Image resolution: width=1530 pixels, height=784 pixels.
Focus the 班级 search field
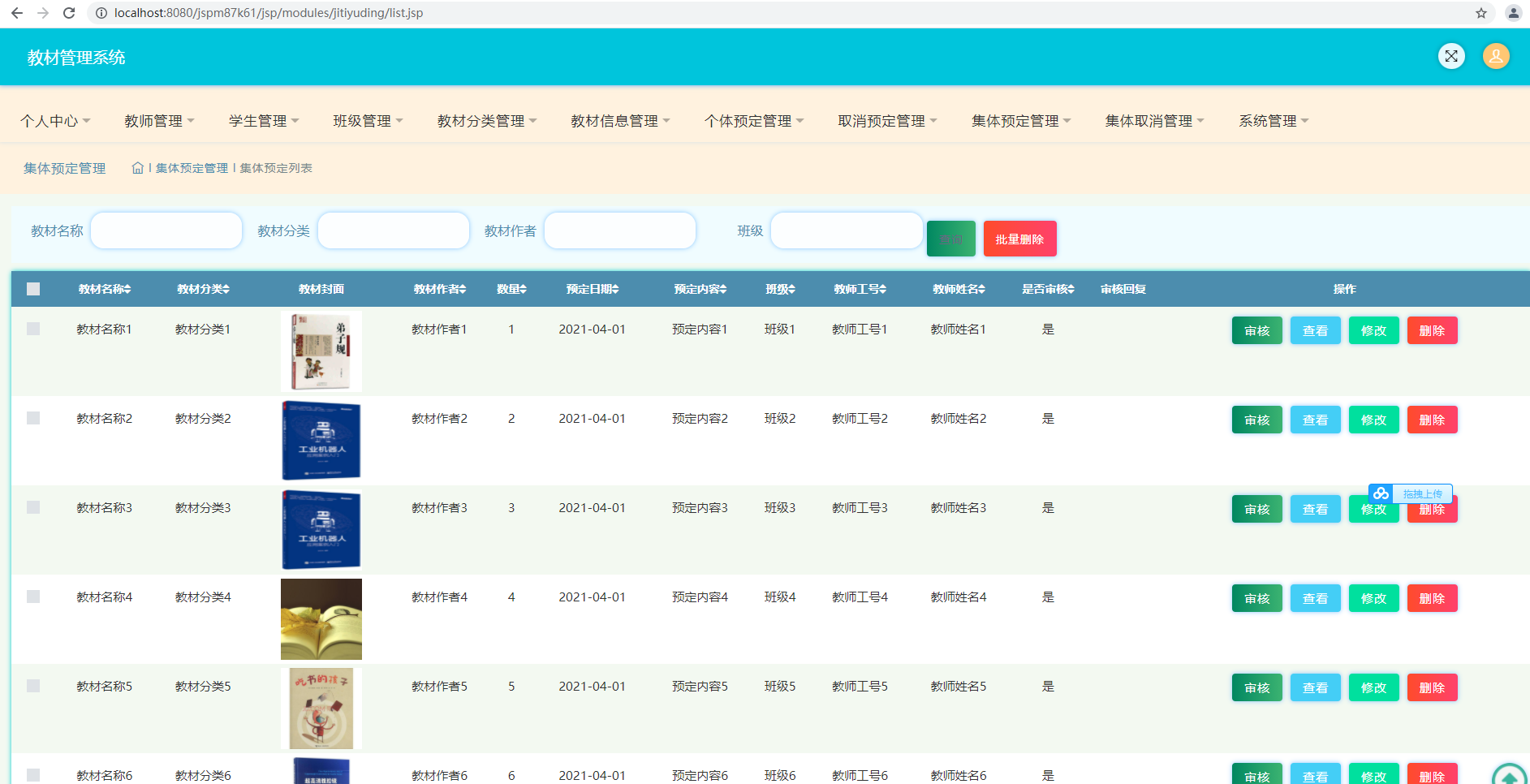847,230
